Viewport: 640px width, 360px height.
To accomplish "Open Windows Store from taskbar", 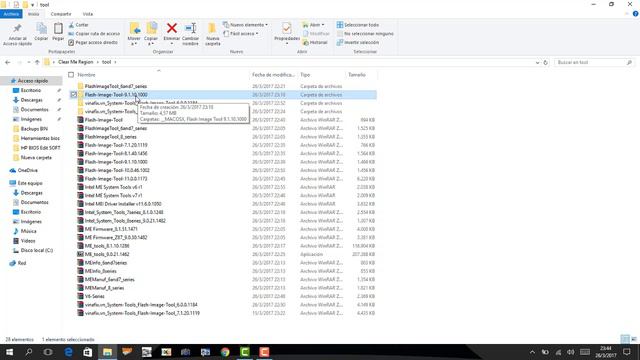I will click(87, 352).
